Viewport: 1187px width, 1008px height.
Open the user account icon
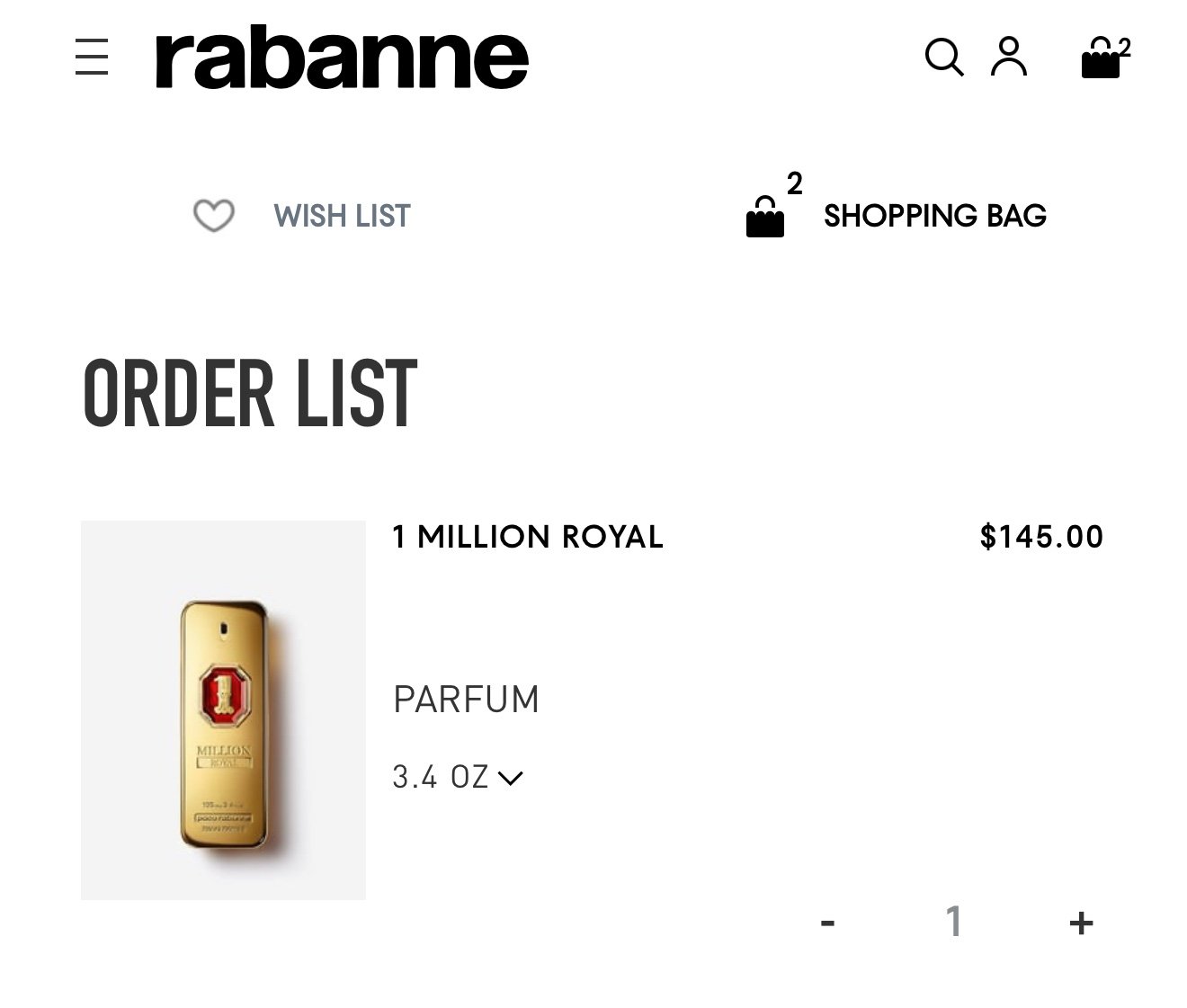1009,58
